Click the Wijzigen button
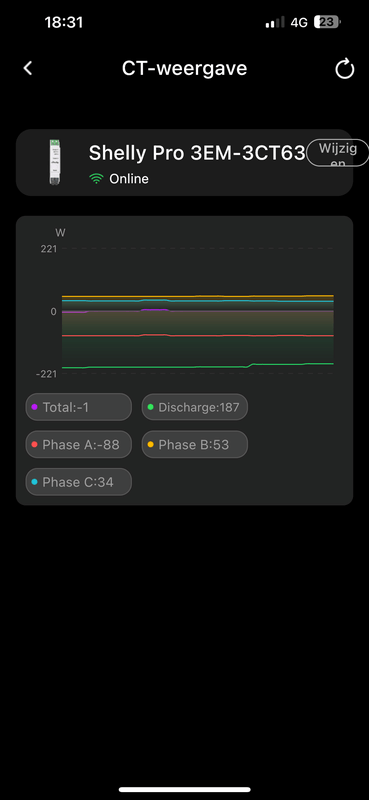Viewport: 369px width, 800px height. click(x=337, y=153)
